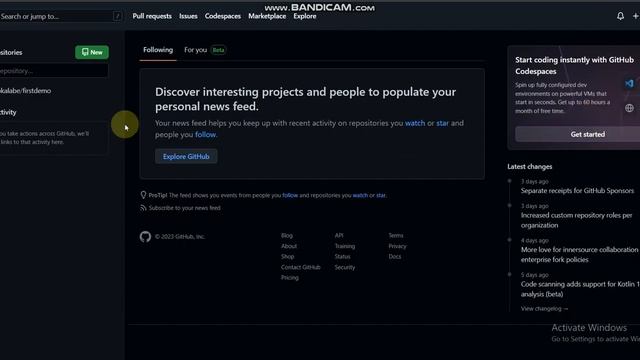Focus the Search or jump to field
The image size is (640, 360).
point(60,16)
